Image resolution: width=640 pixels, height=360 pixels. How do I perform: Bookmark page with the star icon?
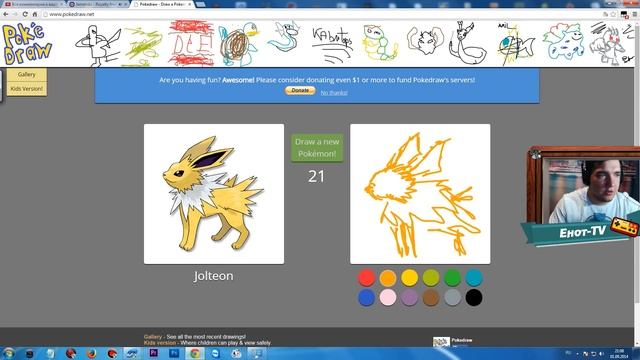[613, 14]
